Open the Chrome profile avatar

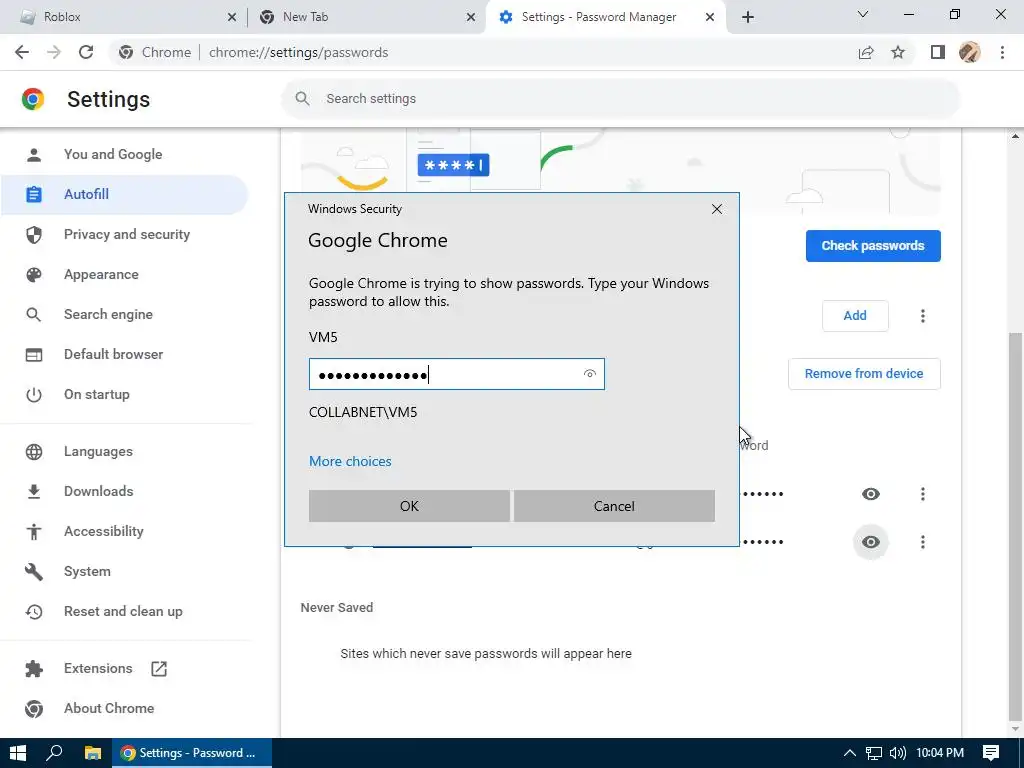pyautogui.click(x=970, y=52)
